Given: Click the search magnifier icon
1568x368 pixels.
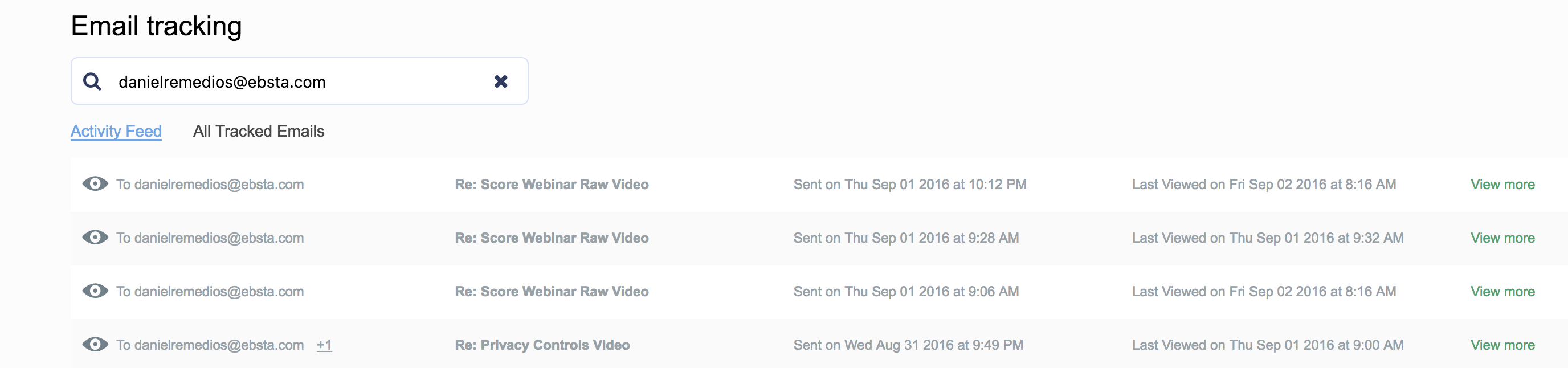Looking at the screenshot, I should coord(92,81).
